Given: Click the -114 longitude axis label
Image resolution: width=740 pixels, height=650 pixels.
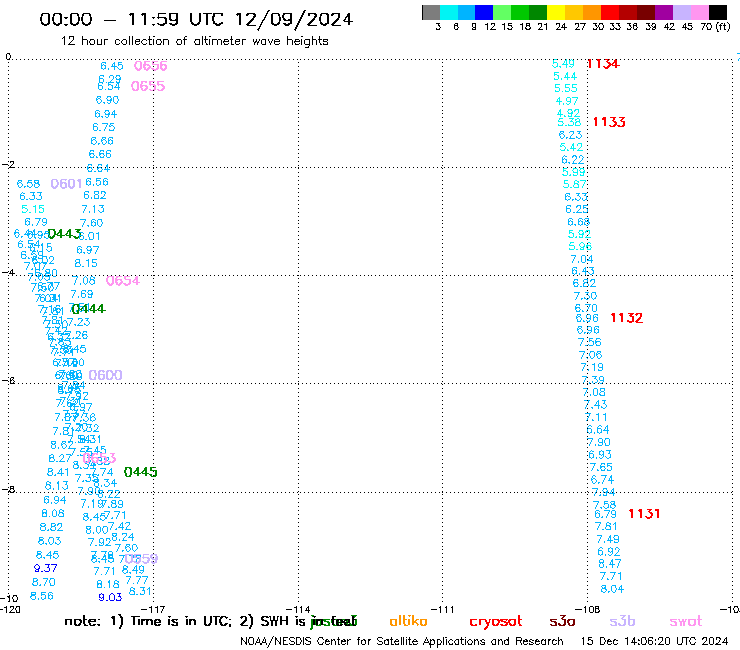Looking at the screenshot, I should (298, 609).
